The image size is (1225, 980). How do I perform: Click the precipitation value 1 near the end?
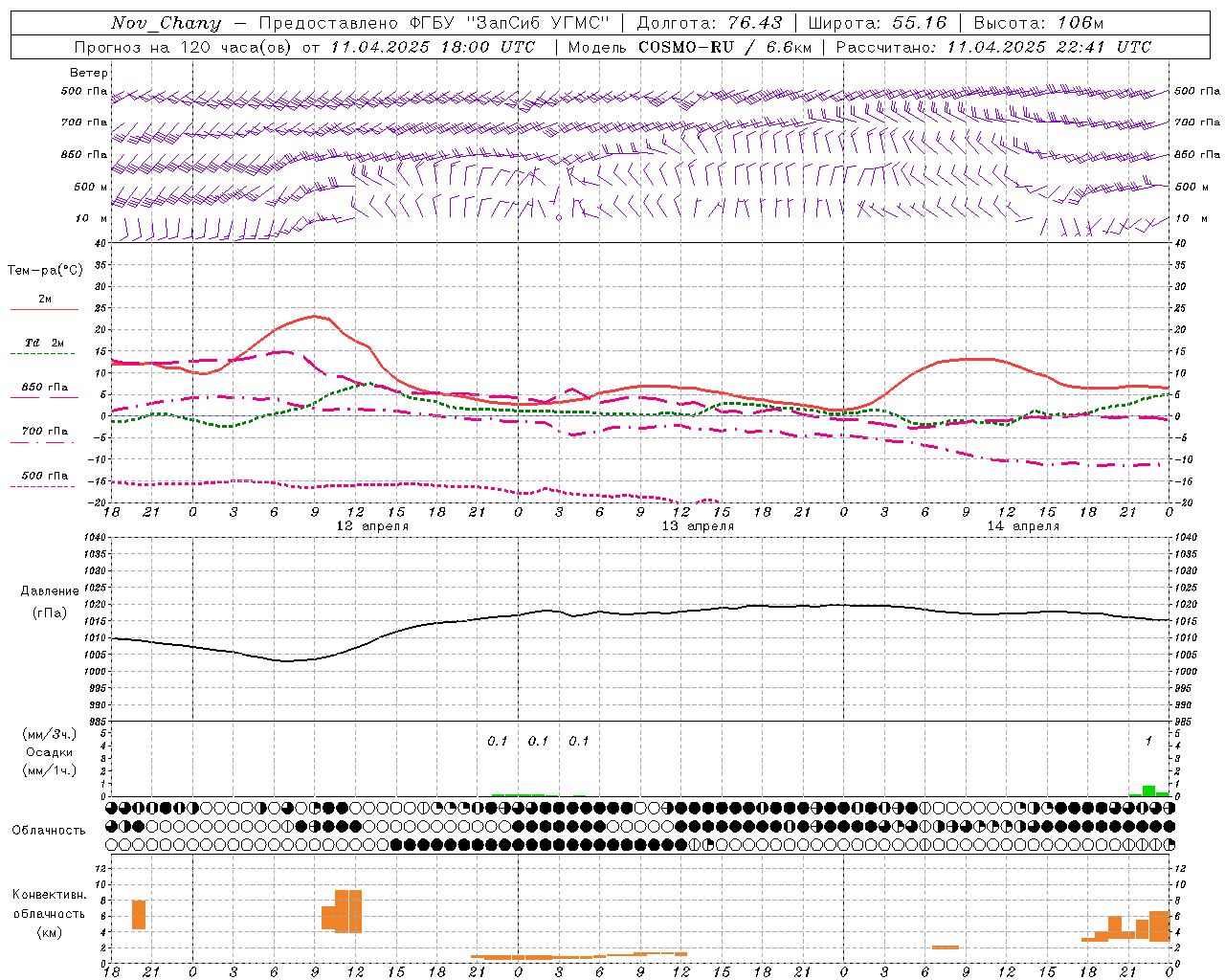click(1148, 741)
